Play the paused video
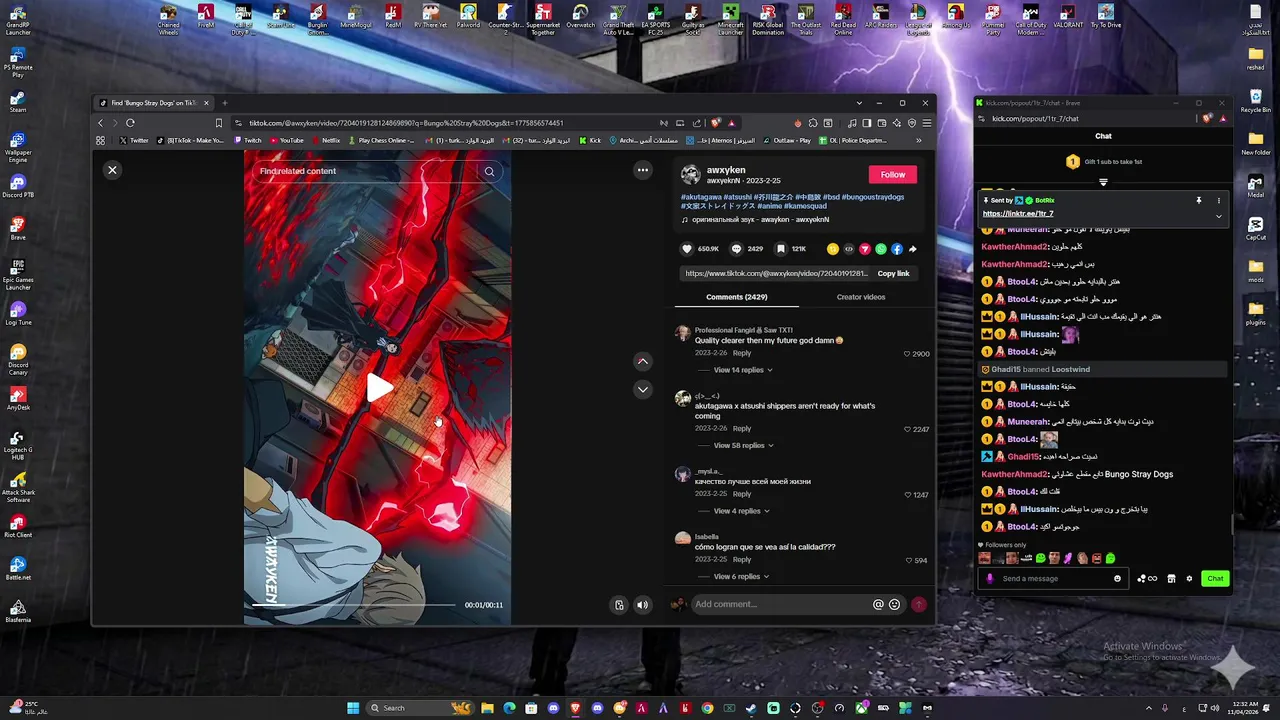This screenshot has height=720, width=1280. coord(378,389)
